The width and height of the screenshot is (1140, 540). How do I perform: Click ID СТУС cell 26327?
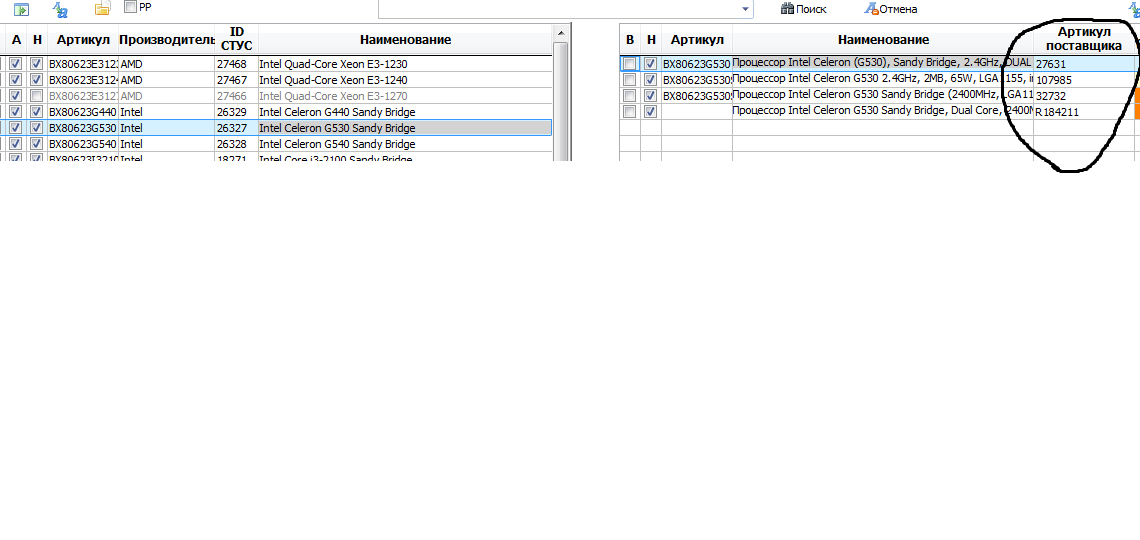click(236, 128)
